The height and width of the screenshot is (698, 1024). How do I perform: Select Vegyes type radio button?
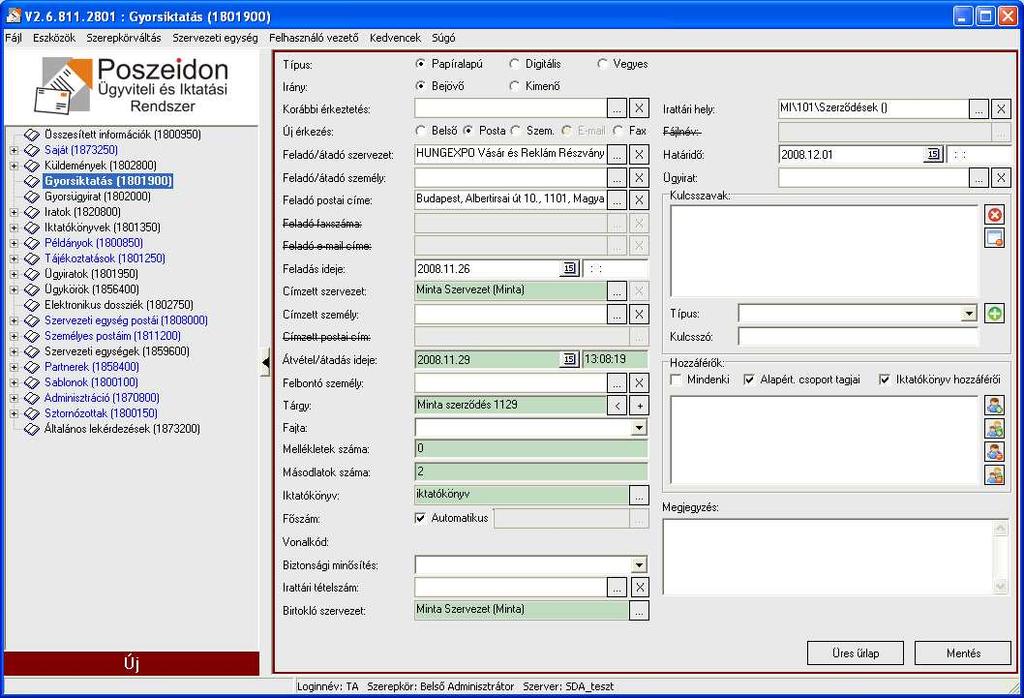tap(602, 64)
